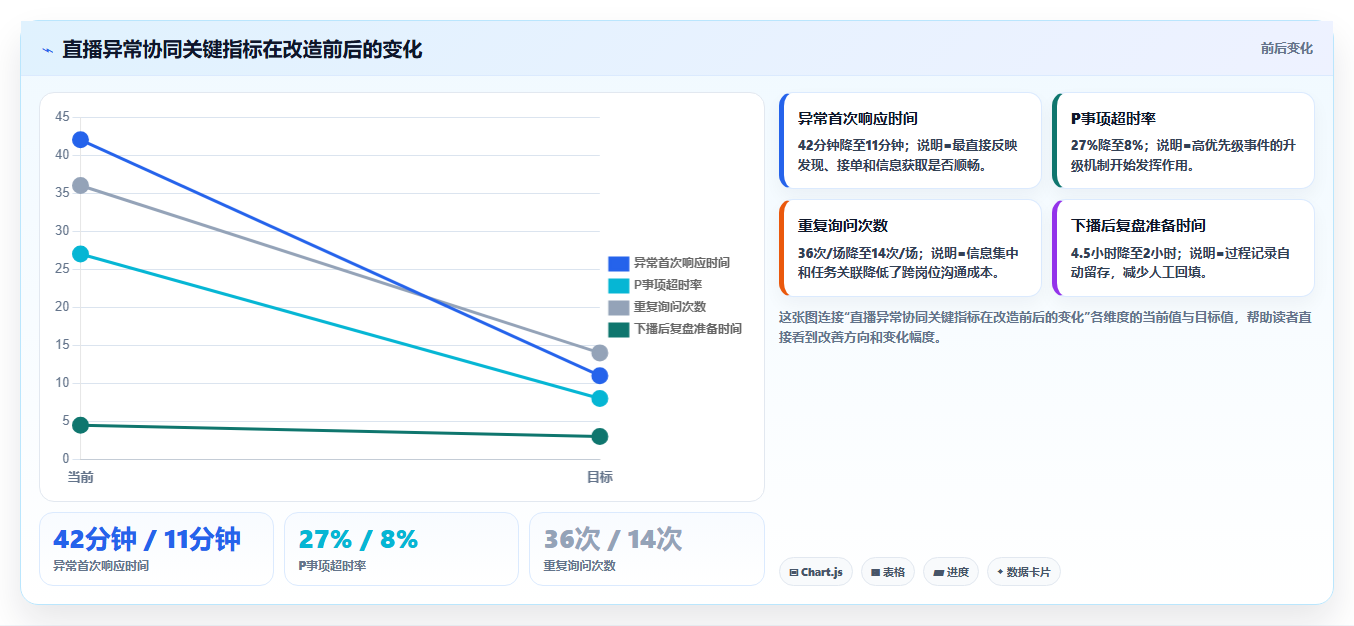Click the cyan target point at 8
This screenshot has width=1354, height=626.
(600, 398)
